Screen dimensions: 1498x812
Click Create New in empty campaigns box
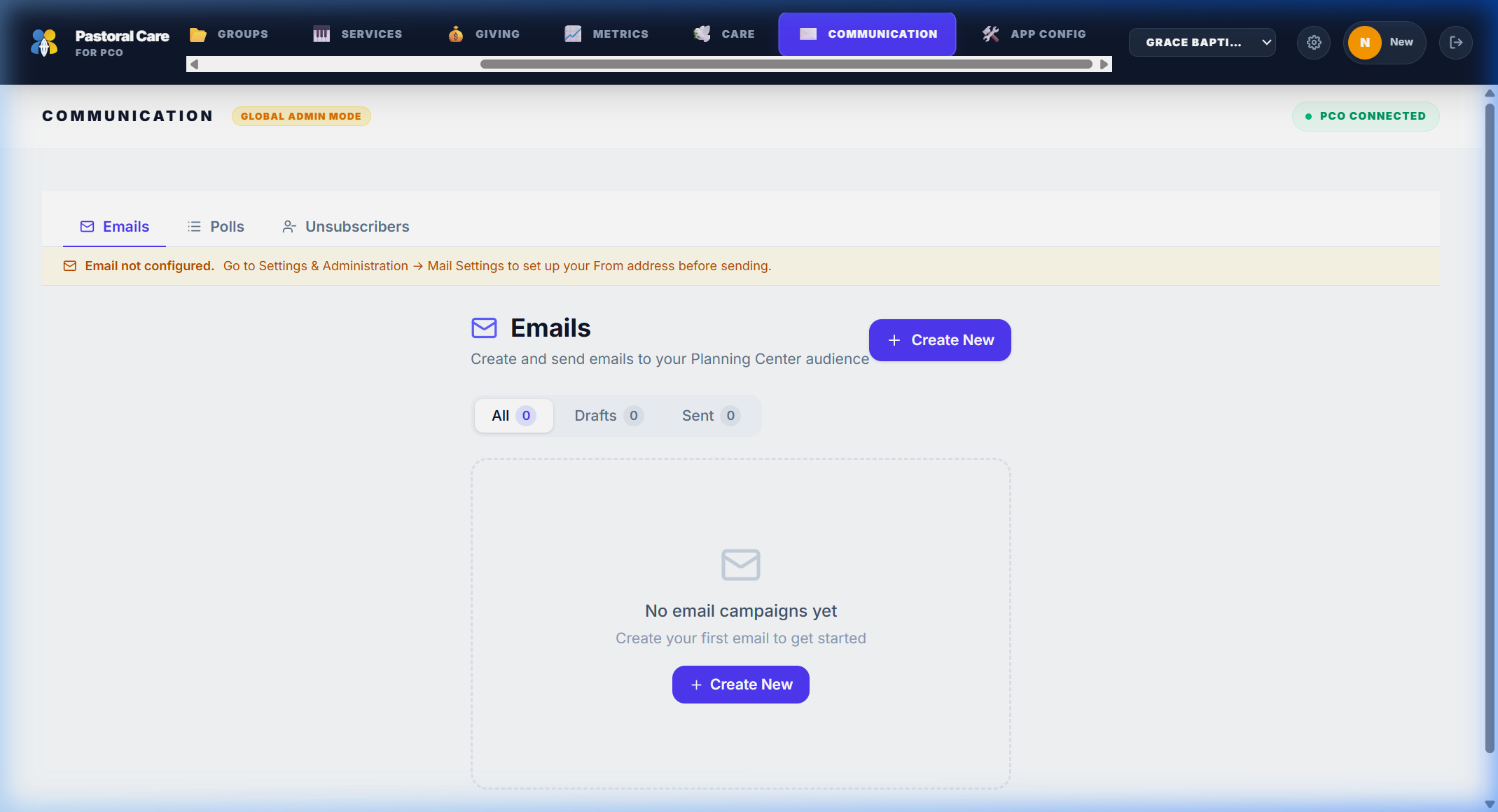tap(740, 685)
